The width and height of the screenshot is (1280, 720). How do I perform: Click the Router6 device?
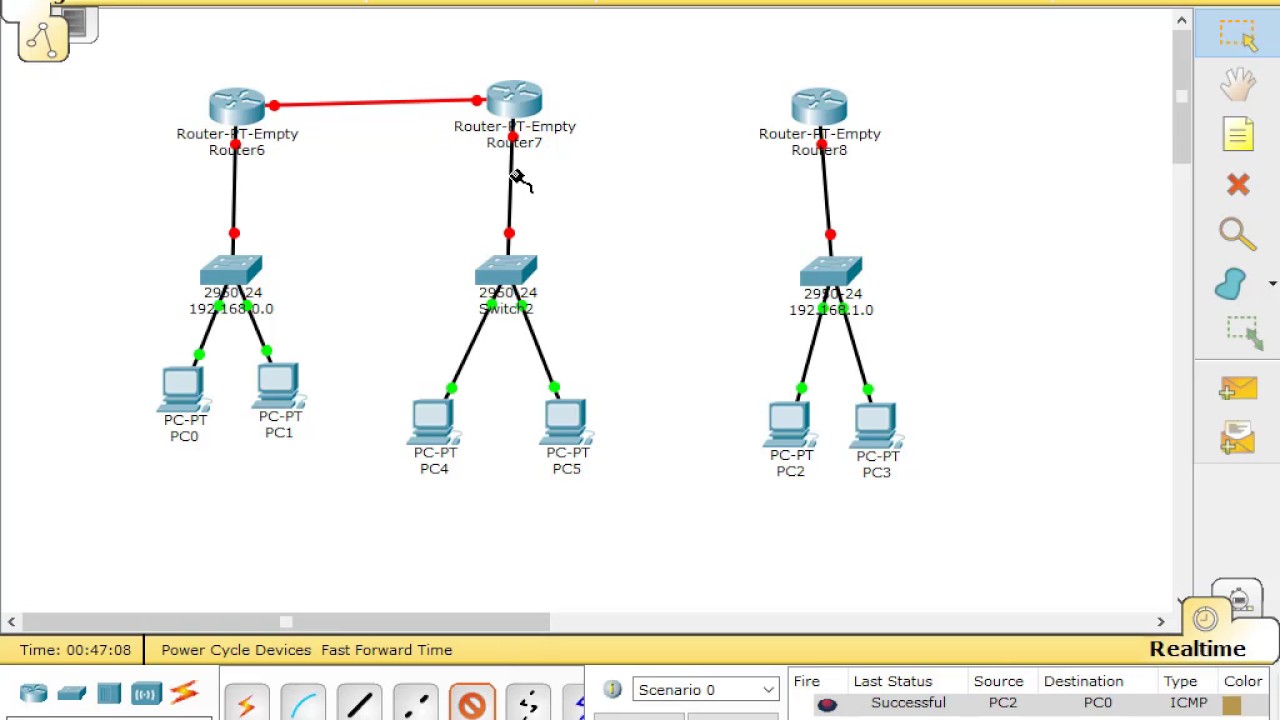(x=237, y=107)
